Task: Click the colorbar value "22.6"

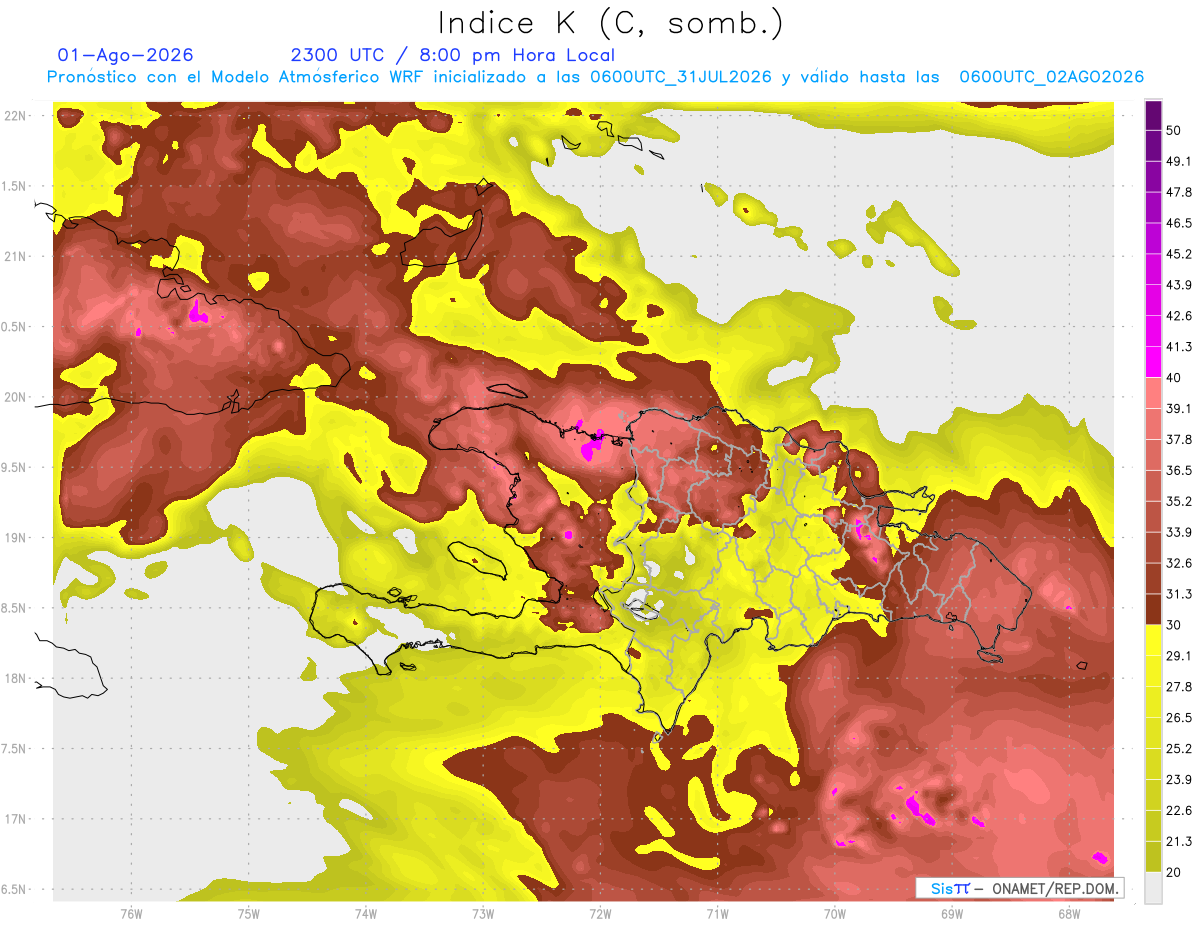Action: pos(1178,811)
